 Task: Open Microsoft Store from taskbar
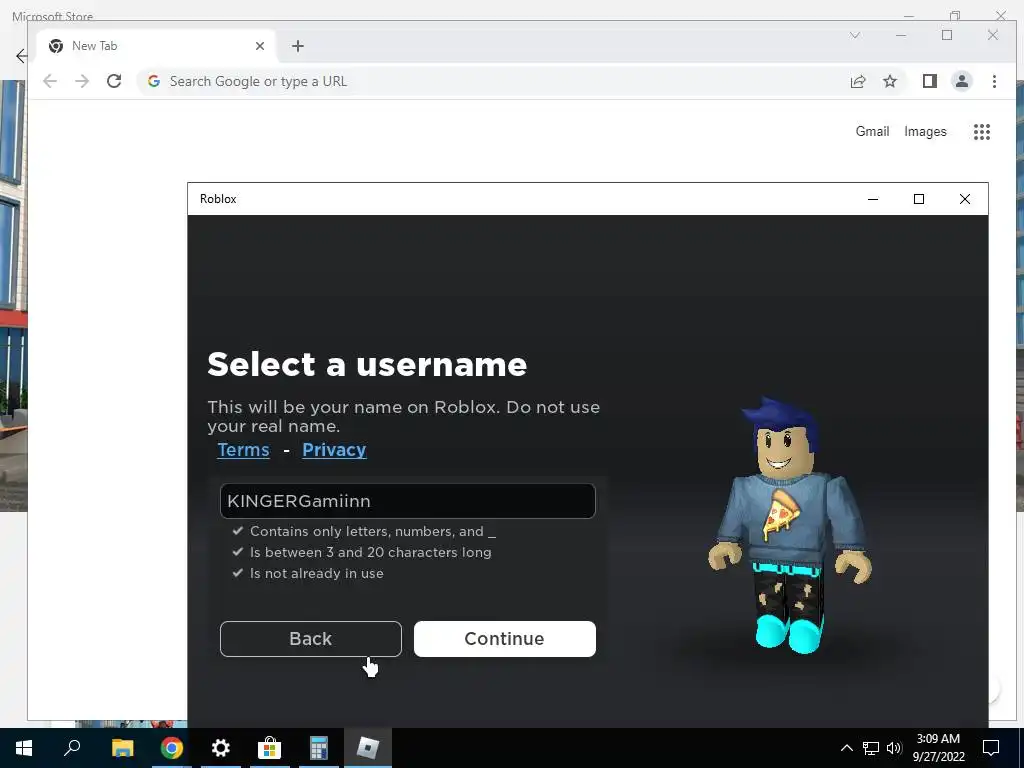270,748
